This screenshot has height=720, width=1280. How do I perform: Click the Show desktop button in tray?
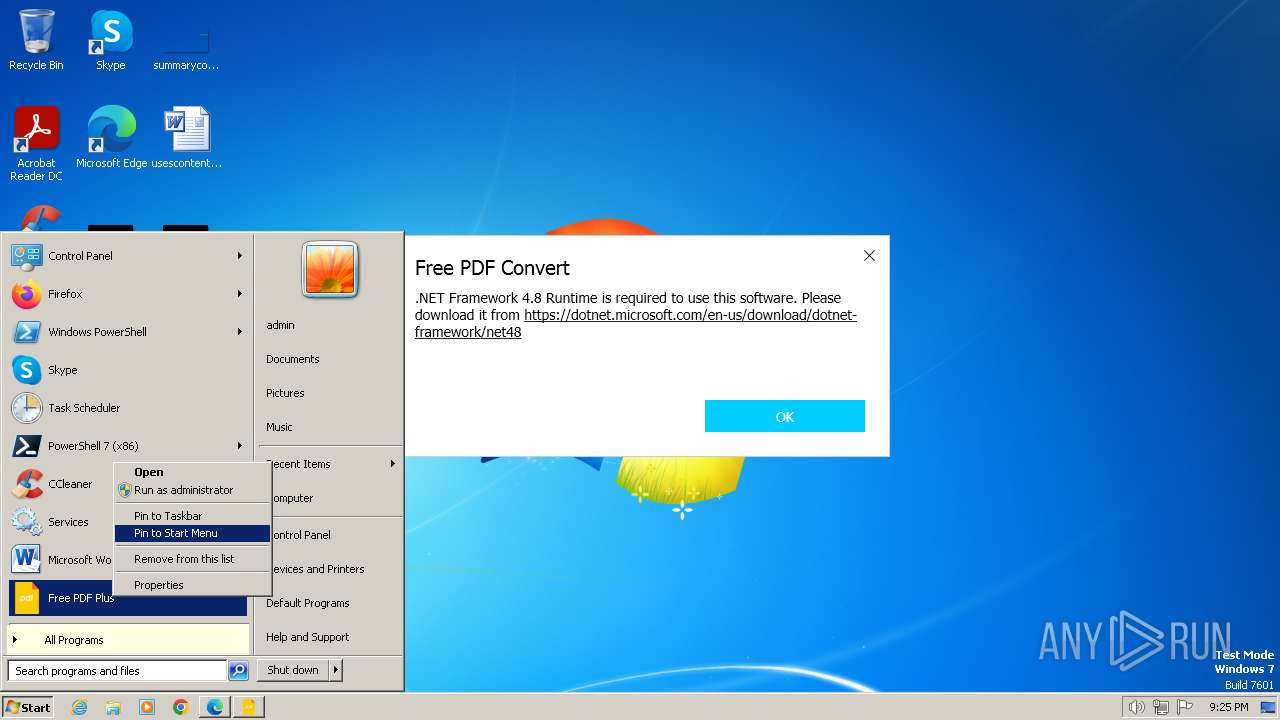point(1268,707)
